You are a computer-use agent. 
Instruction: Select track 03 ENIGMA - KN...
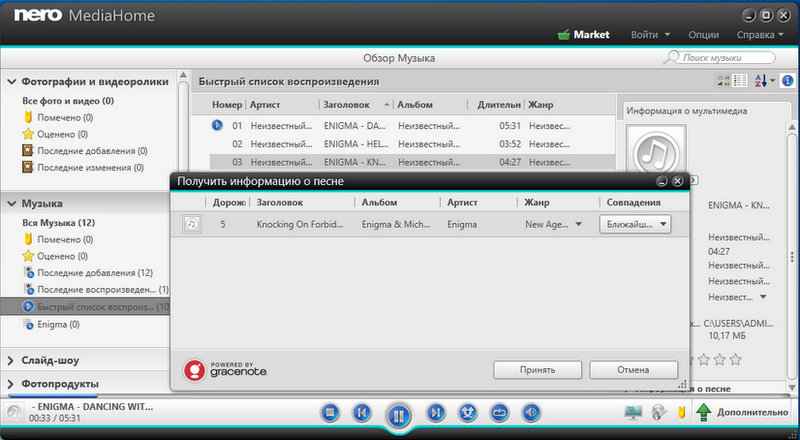412,162
